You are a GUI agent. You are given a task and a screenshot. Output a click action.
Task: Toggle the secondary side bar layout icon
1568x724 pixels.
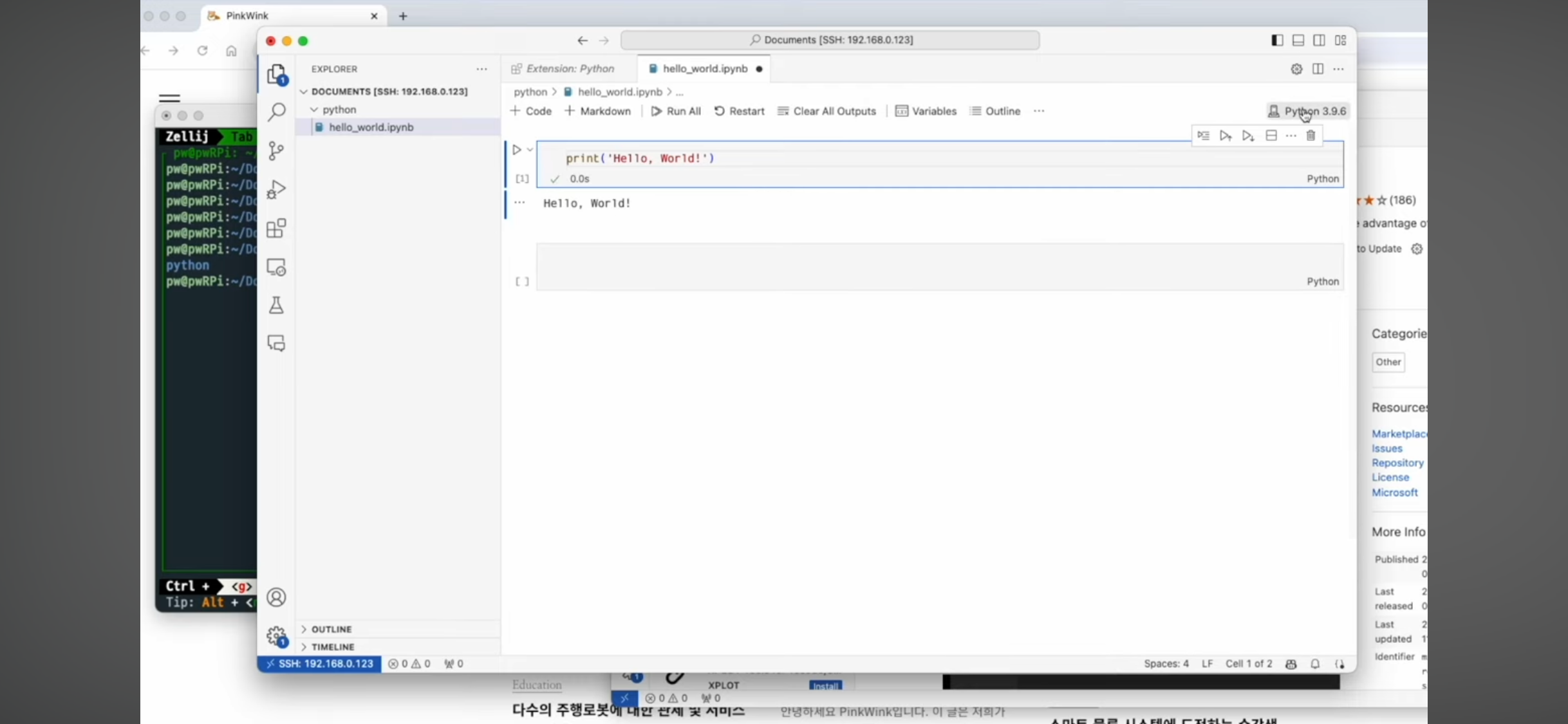coord(1319,41)
